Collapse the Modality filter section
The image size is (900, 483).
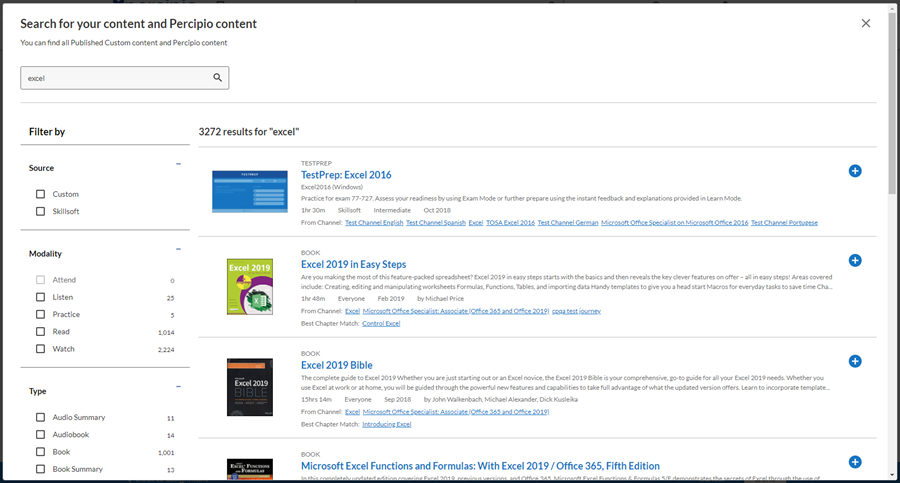pyautogui.click(x=179, y=249)
